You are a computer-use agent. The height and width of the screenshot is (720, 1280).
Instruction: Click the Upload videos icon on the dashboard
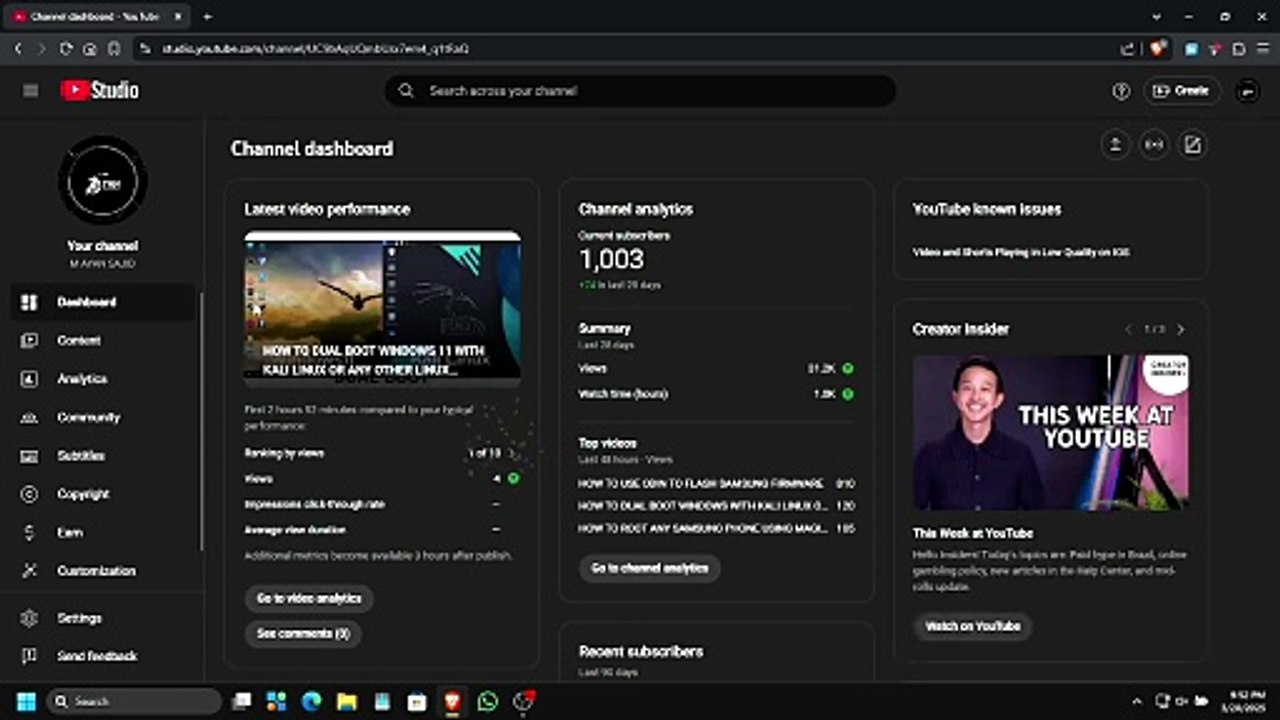[x=1115, y=145]
